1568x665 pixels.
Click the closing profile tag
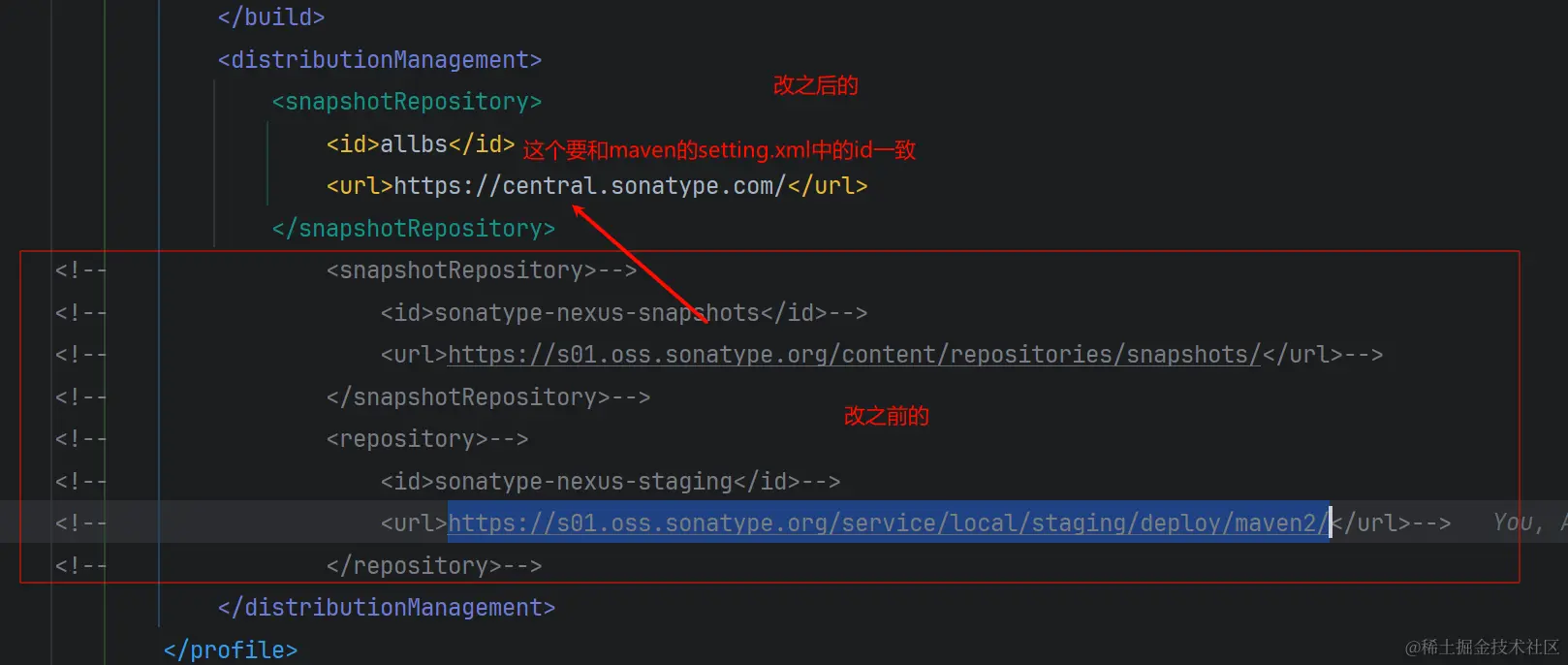(x=231, y=650)
